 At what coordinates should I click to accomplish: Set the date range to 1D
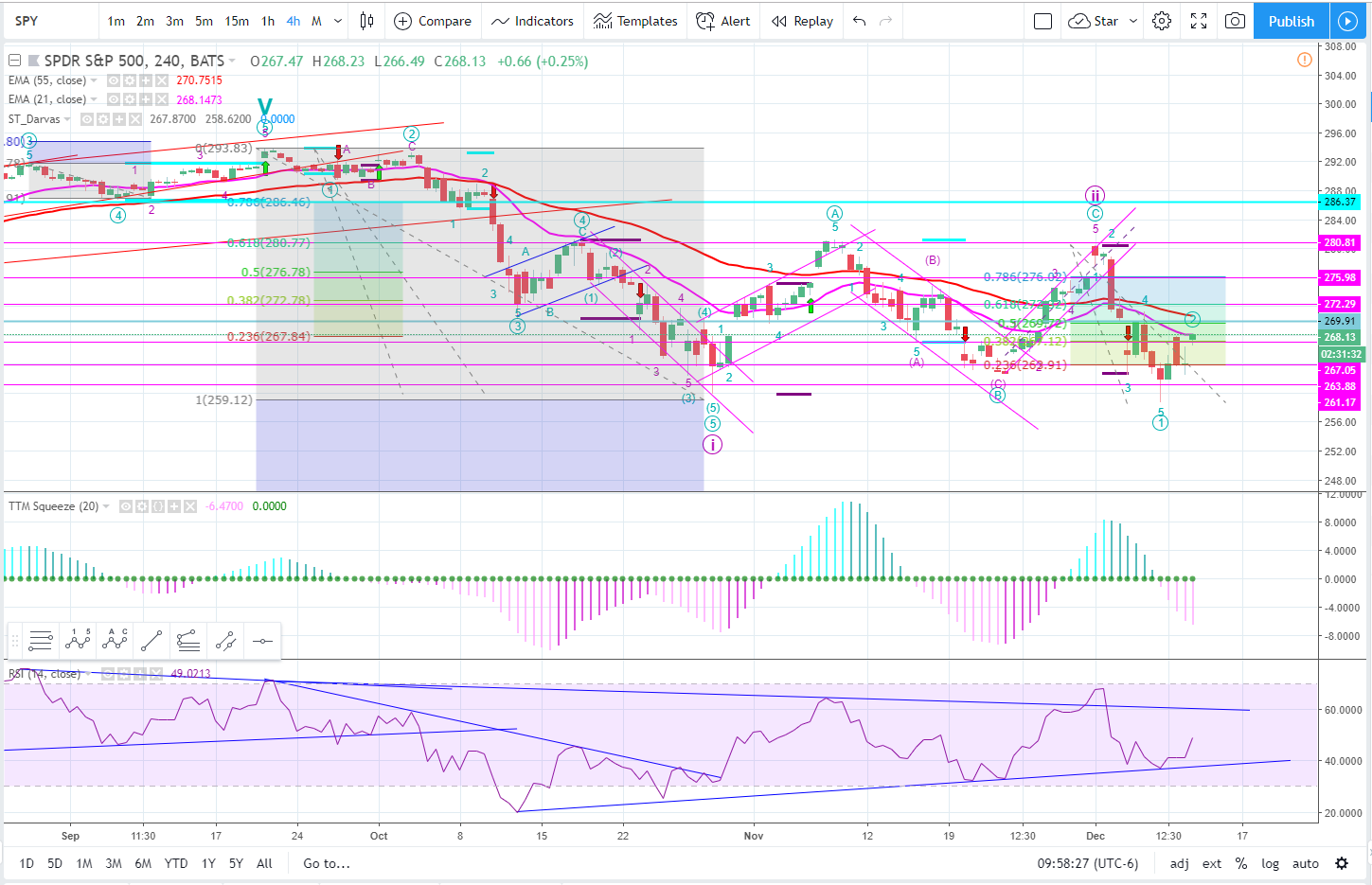coord(27,863)
